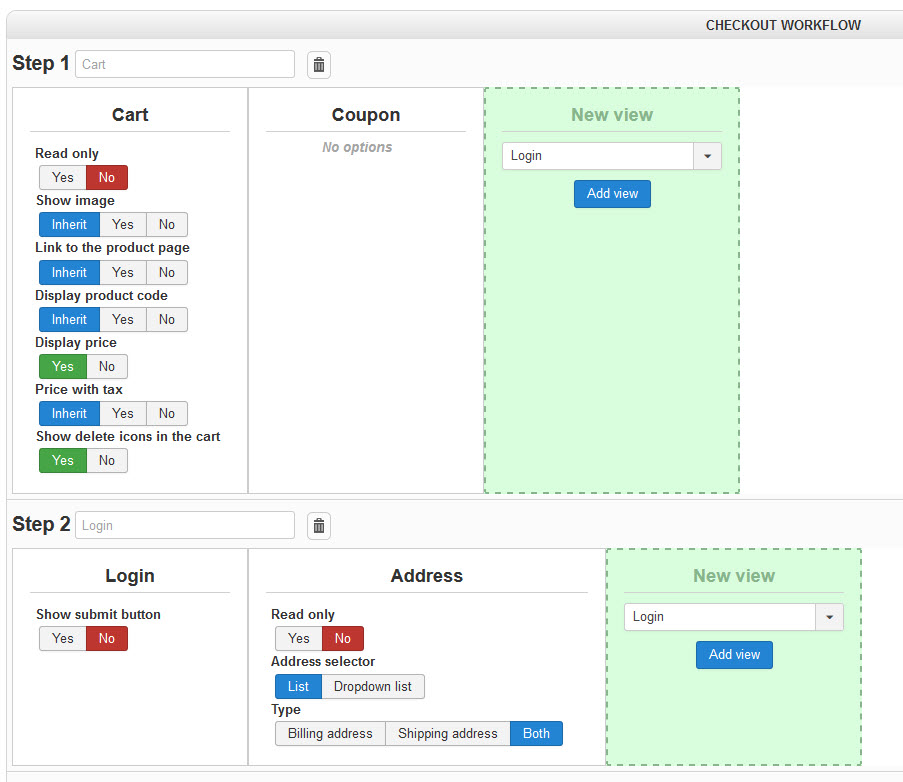Screen dimensions: 903x782
Task: Select No for Cart Read only
Action: [107, 177]
